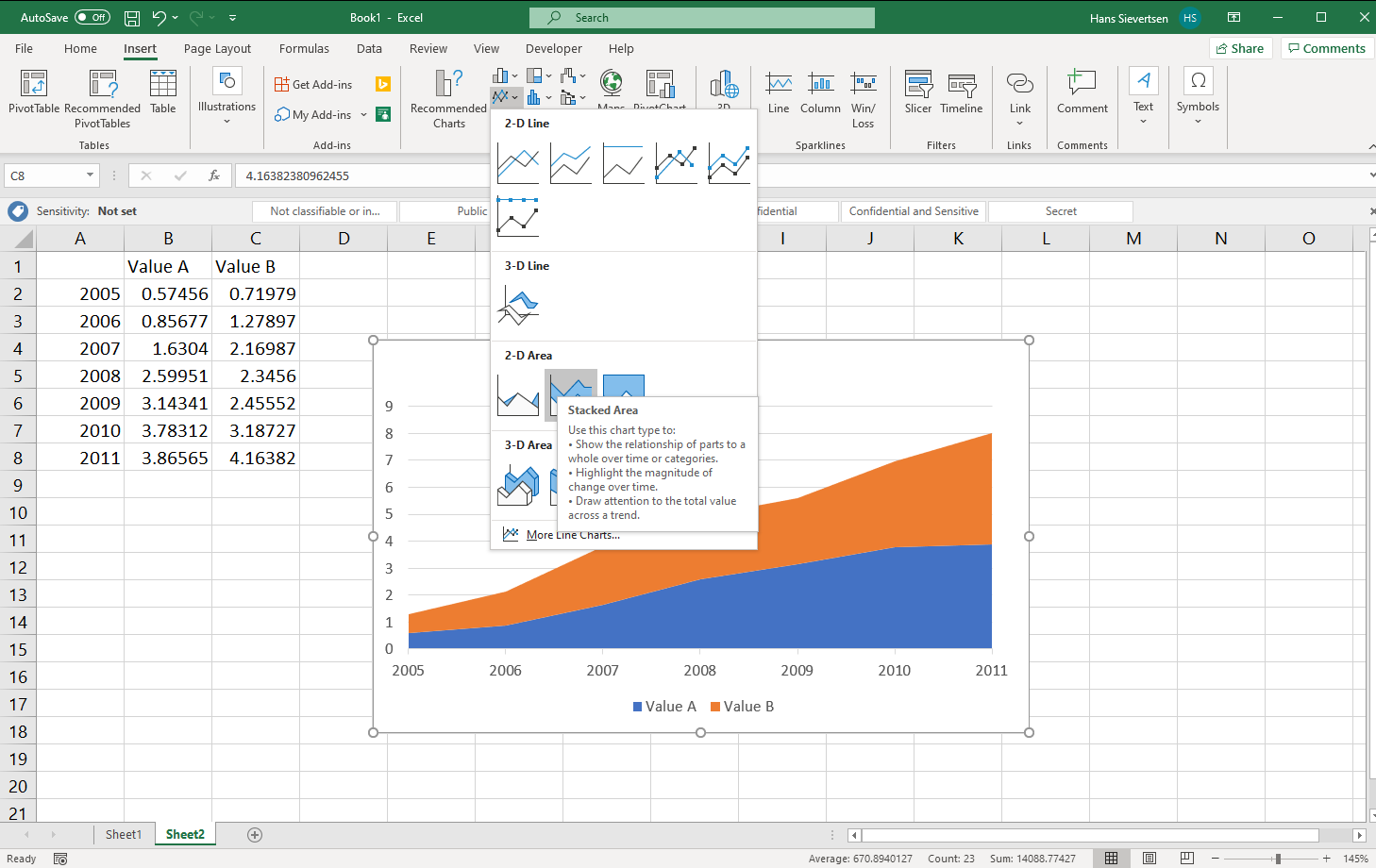Open Recommended Charts
This screenshot has height=868, width=1376.
[448, 98]
